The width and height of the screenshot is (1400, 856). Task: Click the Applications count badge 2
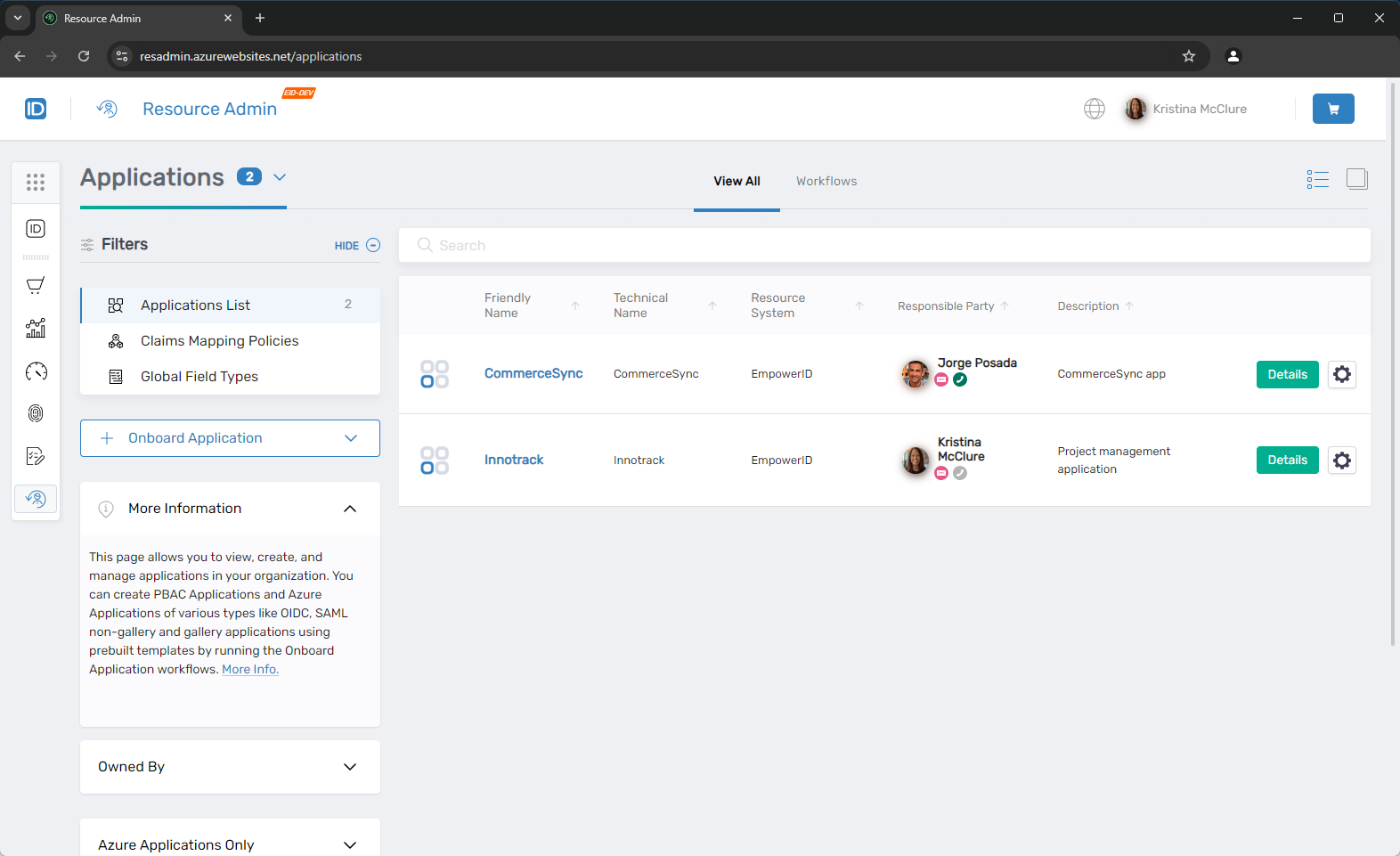(x=249, y=176)
